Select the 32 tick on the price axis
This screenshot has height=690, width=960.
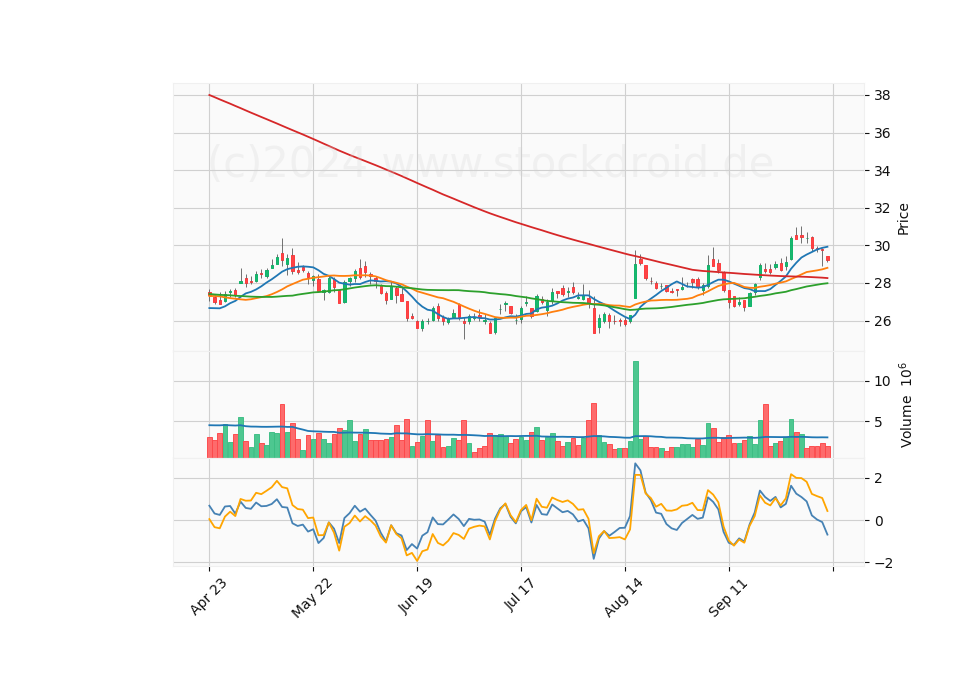882,209
